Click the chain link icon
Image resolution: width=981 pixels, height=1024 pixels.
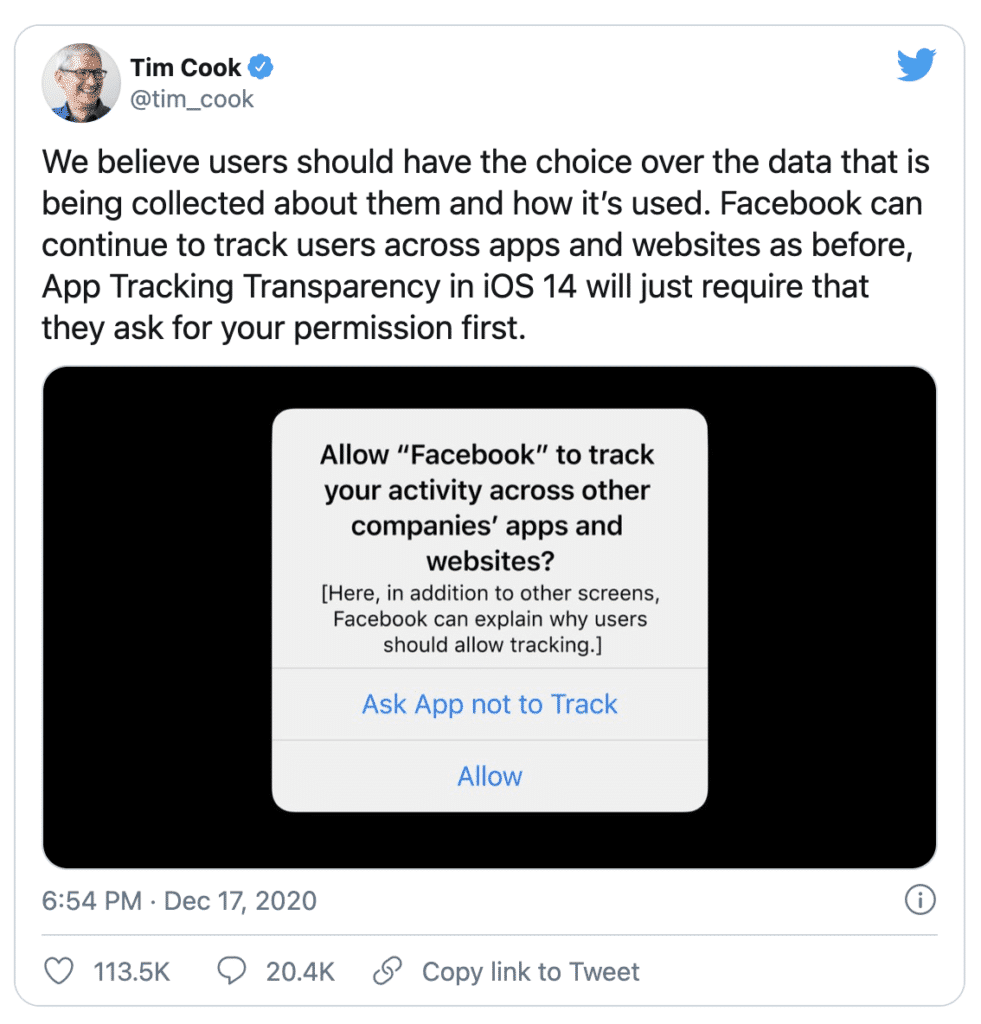[x=387, y=970]
